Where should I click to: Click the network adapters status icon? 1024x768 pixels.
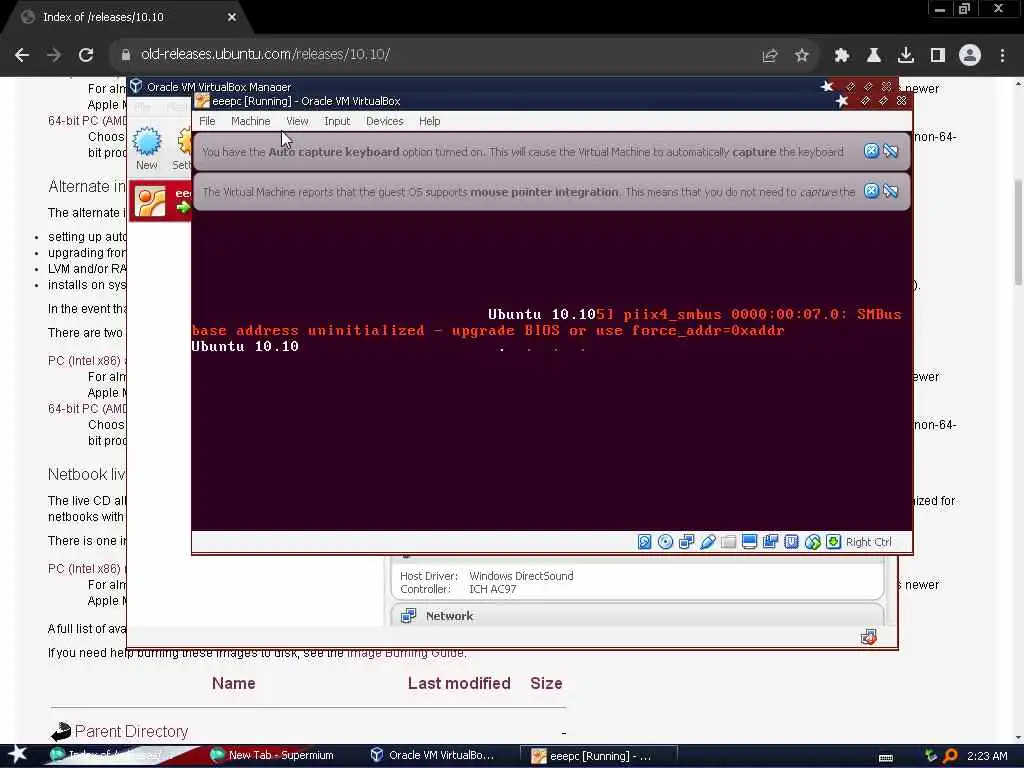pyautogui.click(x=686, y=542)
